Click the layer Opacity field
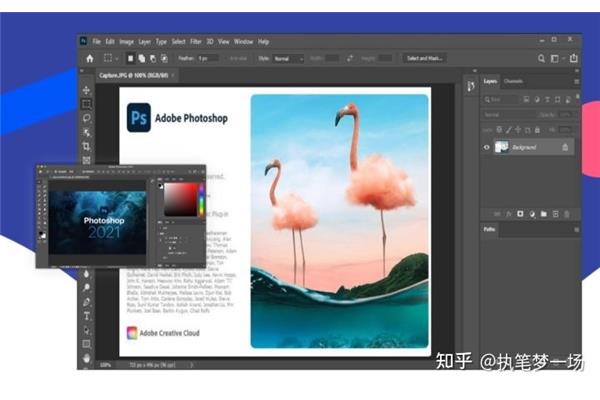This screenshot has height=400, width=600. 565,114
